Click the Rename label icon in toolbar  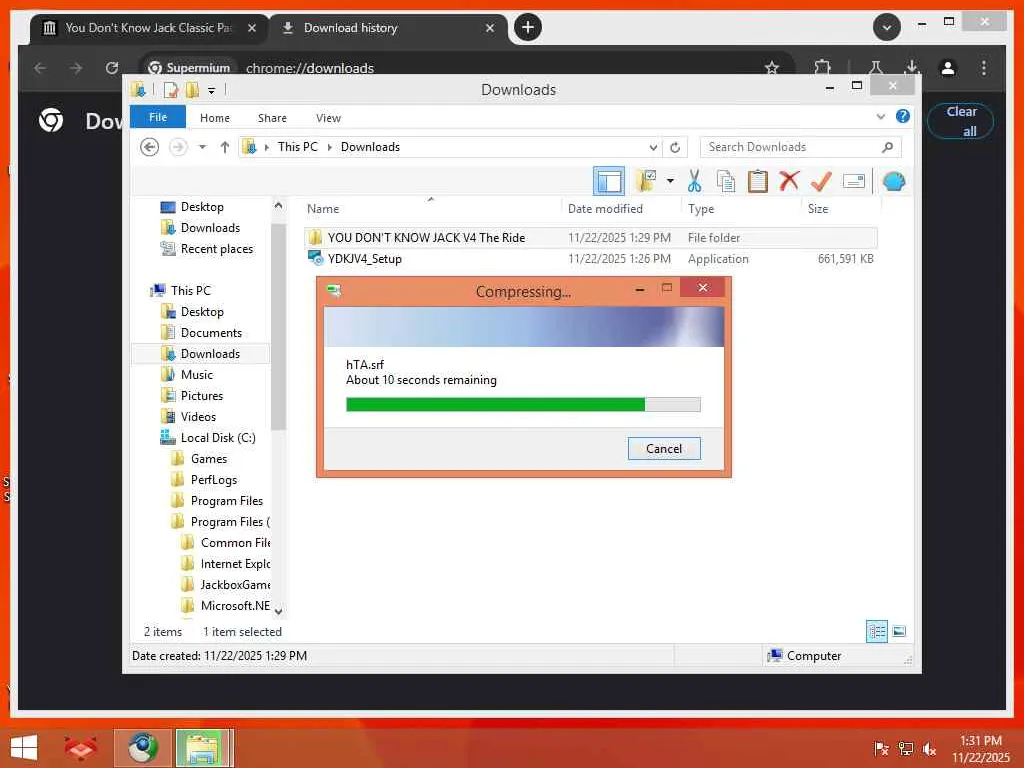click(x=854, y=181)
